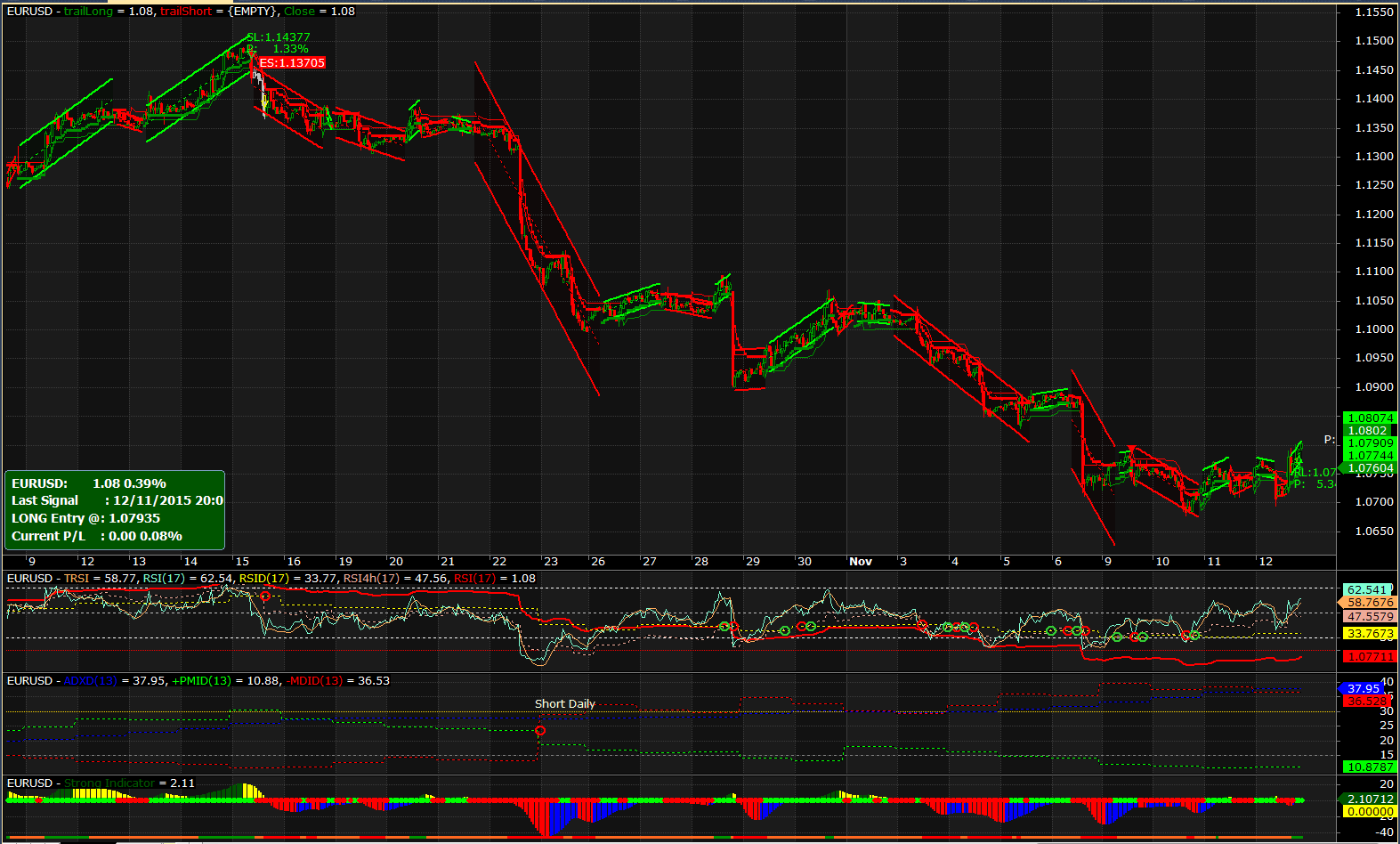The width and height of the screenshot is (1400, 844).
Task: Click the green 1.07604 price tag
Action: click(1370, 468)
